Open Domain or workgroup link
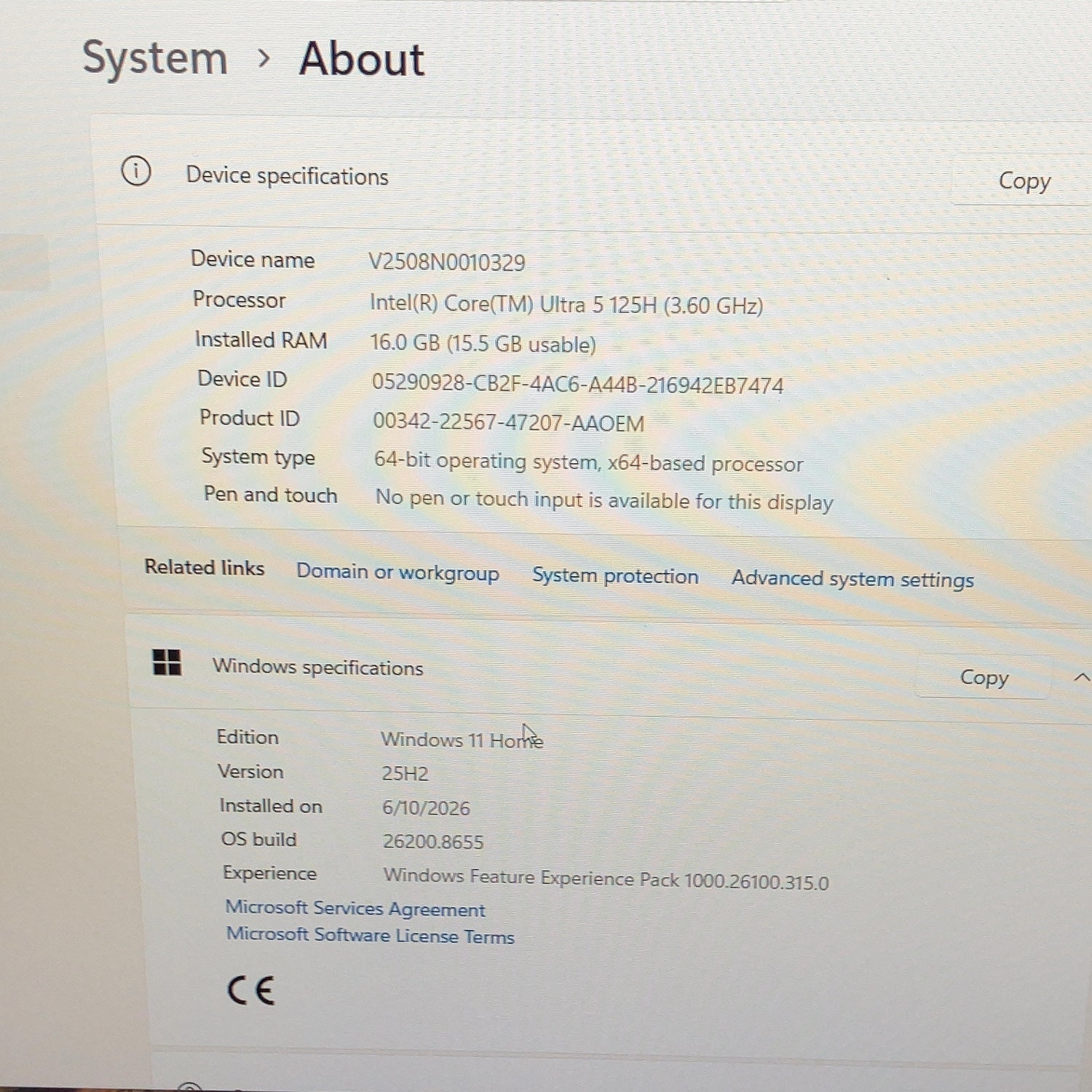 [397, 573]
